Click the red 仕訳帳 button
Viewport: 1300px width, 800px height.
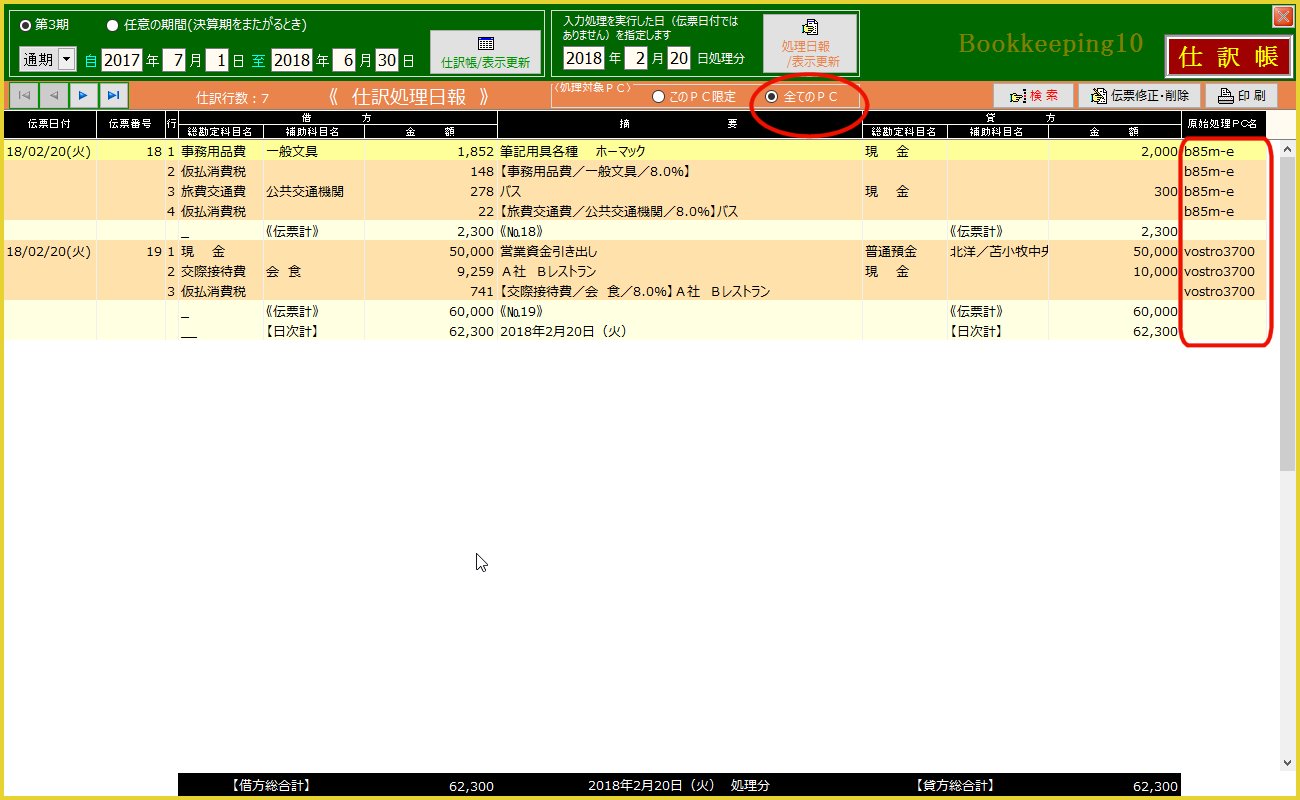(x=1228, y=57)
